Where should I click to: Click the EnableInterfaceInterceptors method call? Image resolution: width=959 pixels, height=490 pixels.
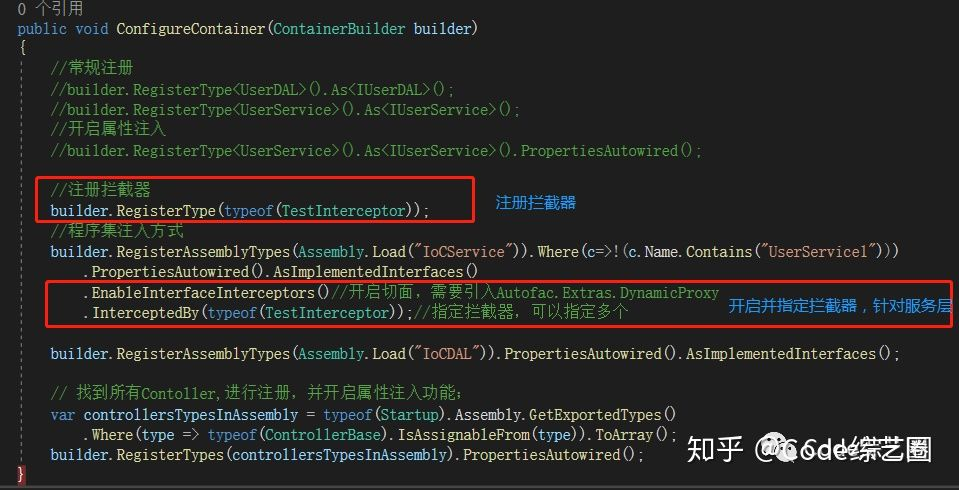tap(202, 292)
